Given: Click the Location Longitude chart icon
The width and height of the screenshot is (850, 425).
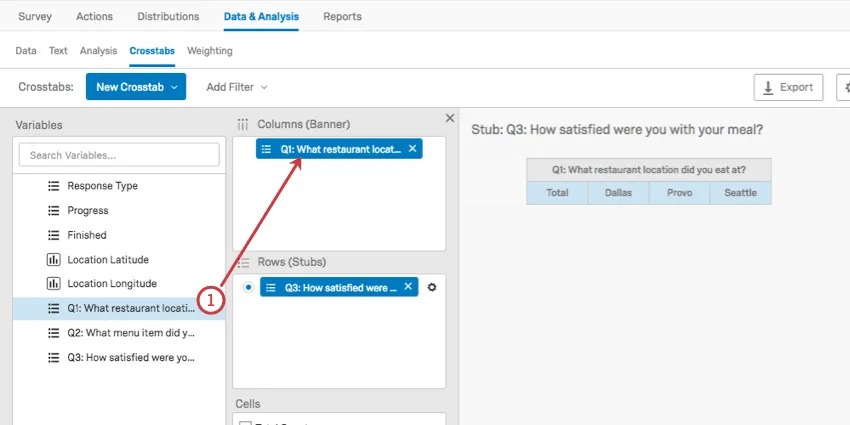Looking at the screenshot, I should (54, 284).
